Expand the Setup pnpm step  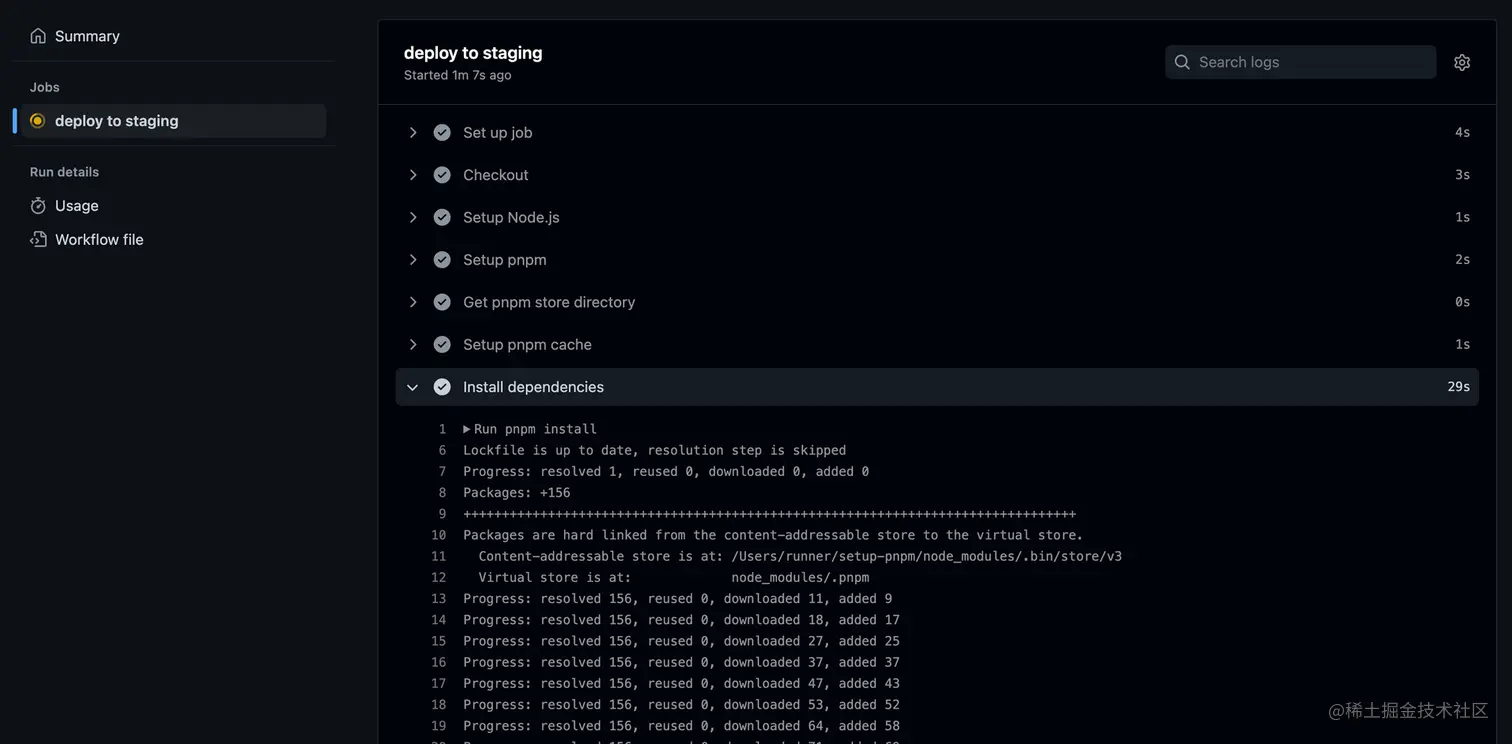click(412, 260)
